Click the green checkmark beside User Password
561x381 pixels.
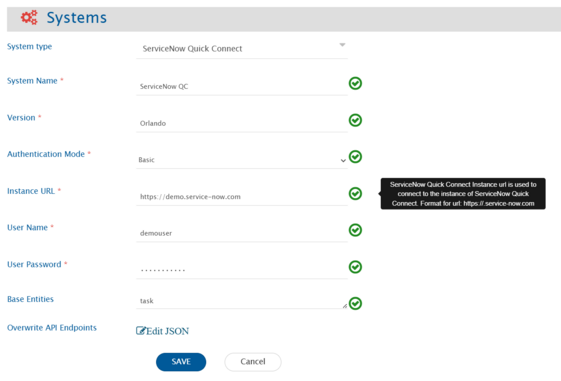[355, 267]
